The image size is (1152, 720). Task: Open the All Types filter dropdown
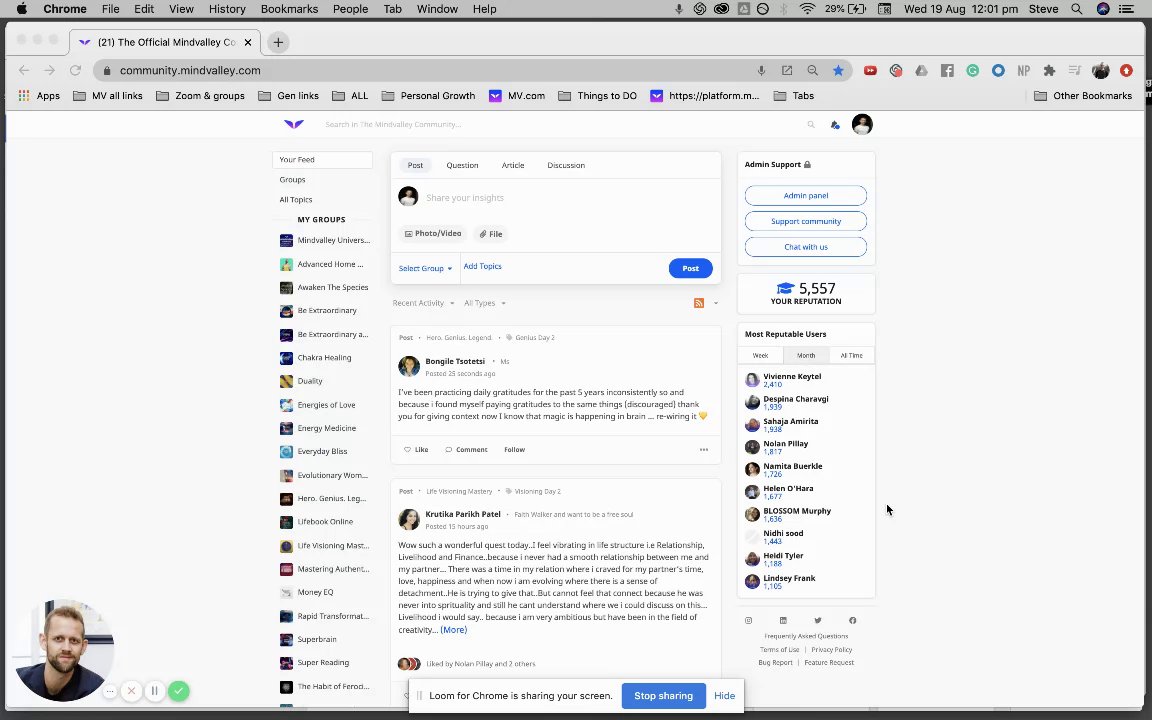point(484,303)
